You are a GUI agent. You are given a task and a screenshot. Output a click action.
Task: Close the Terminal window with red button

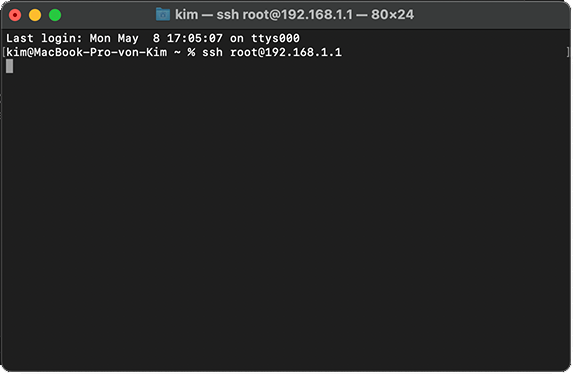15,15
